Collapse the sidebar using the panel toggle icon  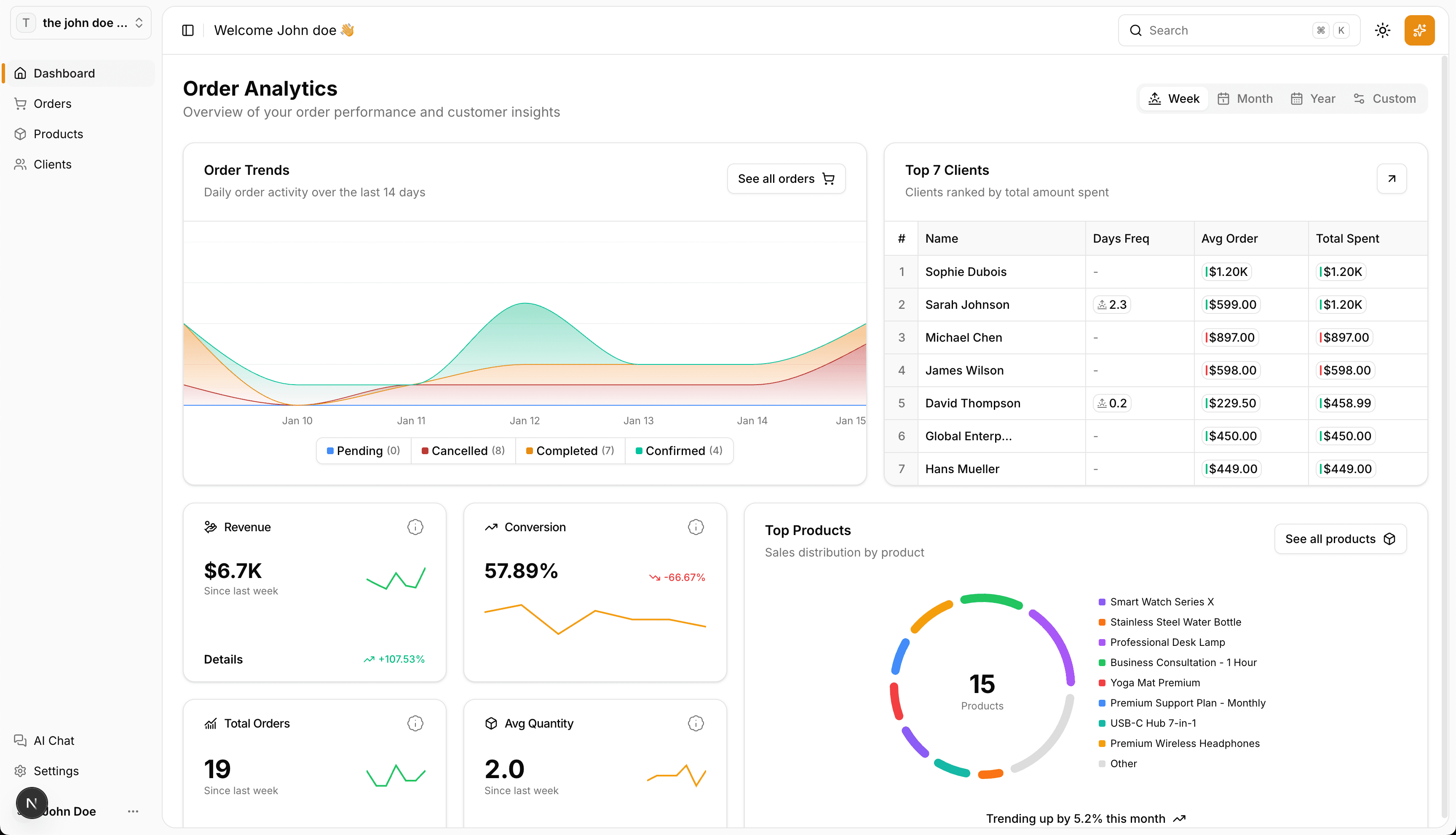point(187,30)
